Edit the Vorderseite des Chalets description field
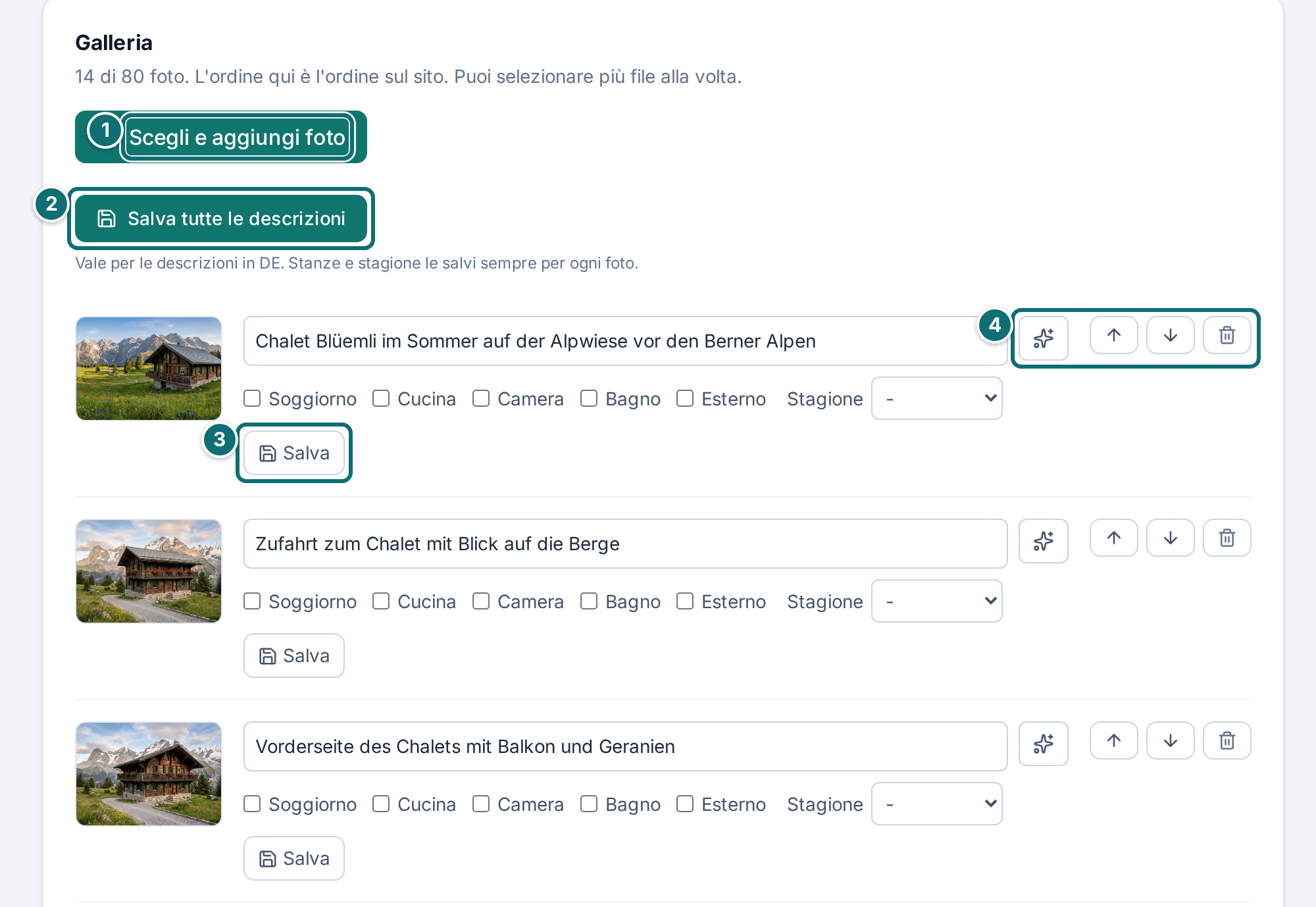The image size is (1316, 907). pos(625,746)
